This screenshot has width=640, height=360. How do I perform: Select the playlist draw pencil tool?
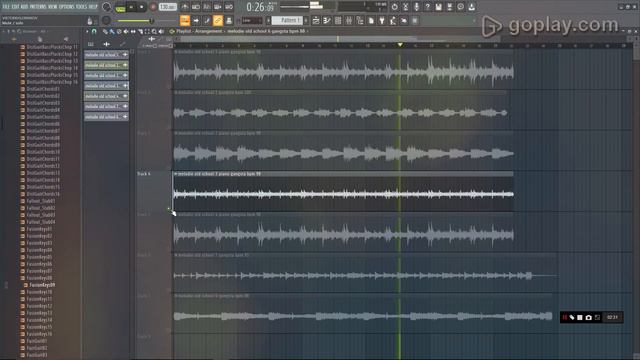click(x=105, y=31)
